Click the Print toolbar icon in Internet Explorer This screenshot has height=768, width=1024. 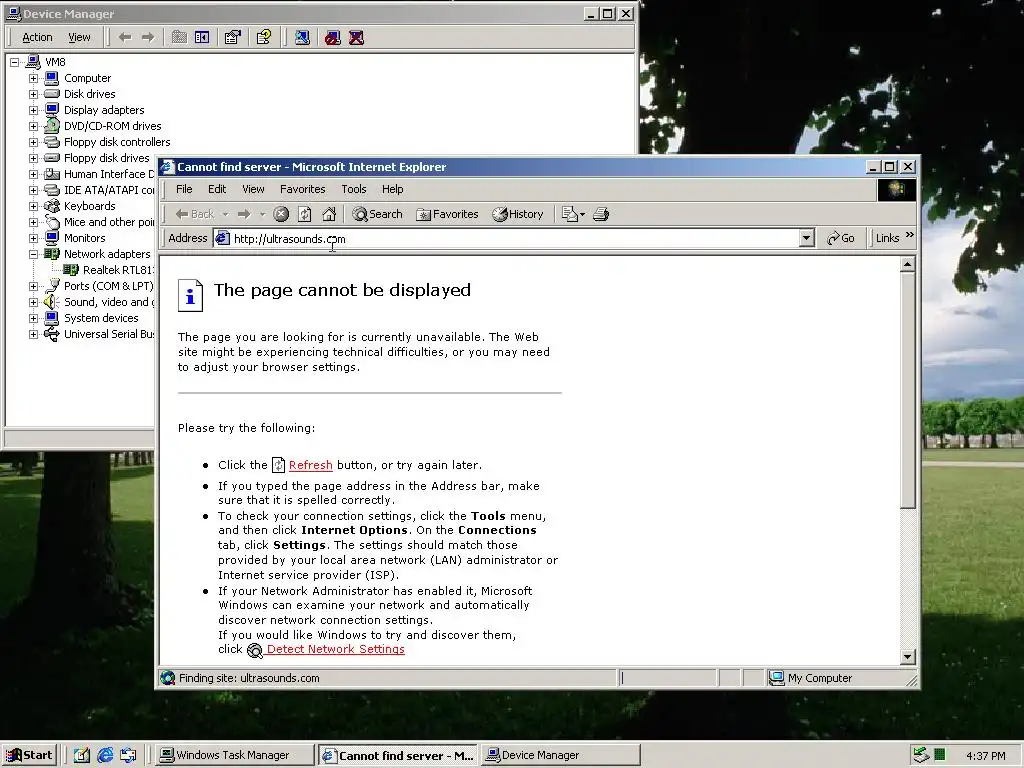[601, 214]
